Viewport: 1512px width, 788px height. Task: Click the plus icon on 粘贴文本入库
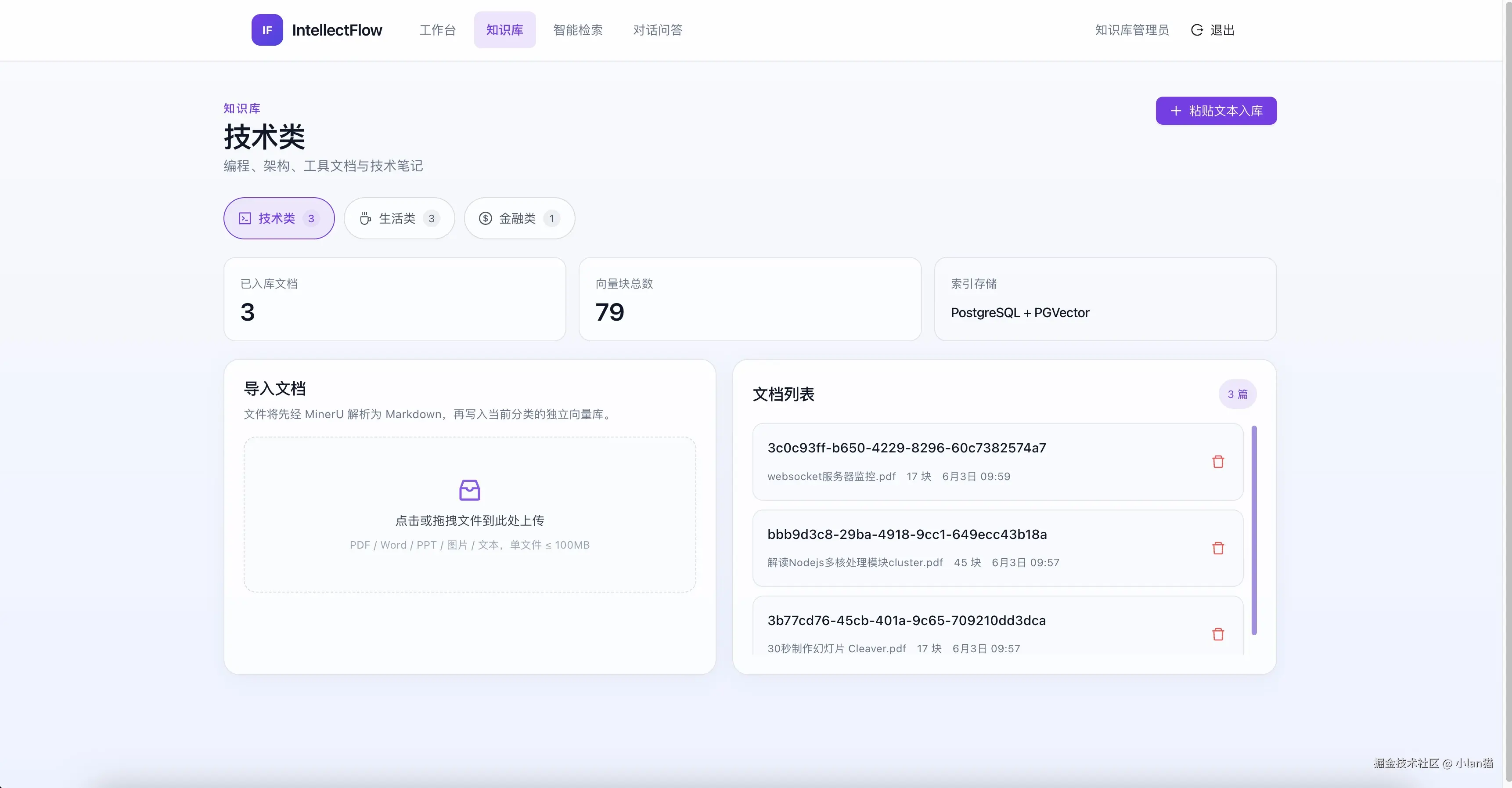[x=1176, y=110]
